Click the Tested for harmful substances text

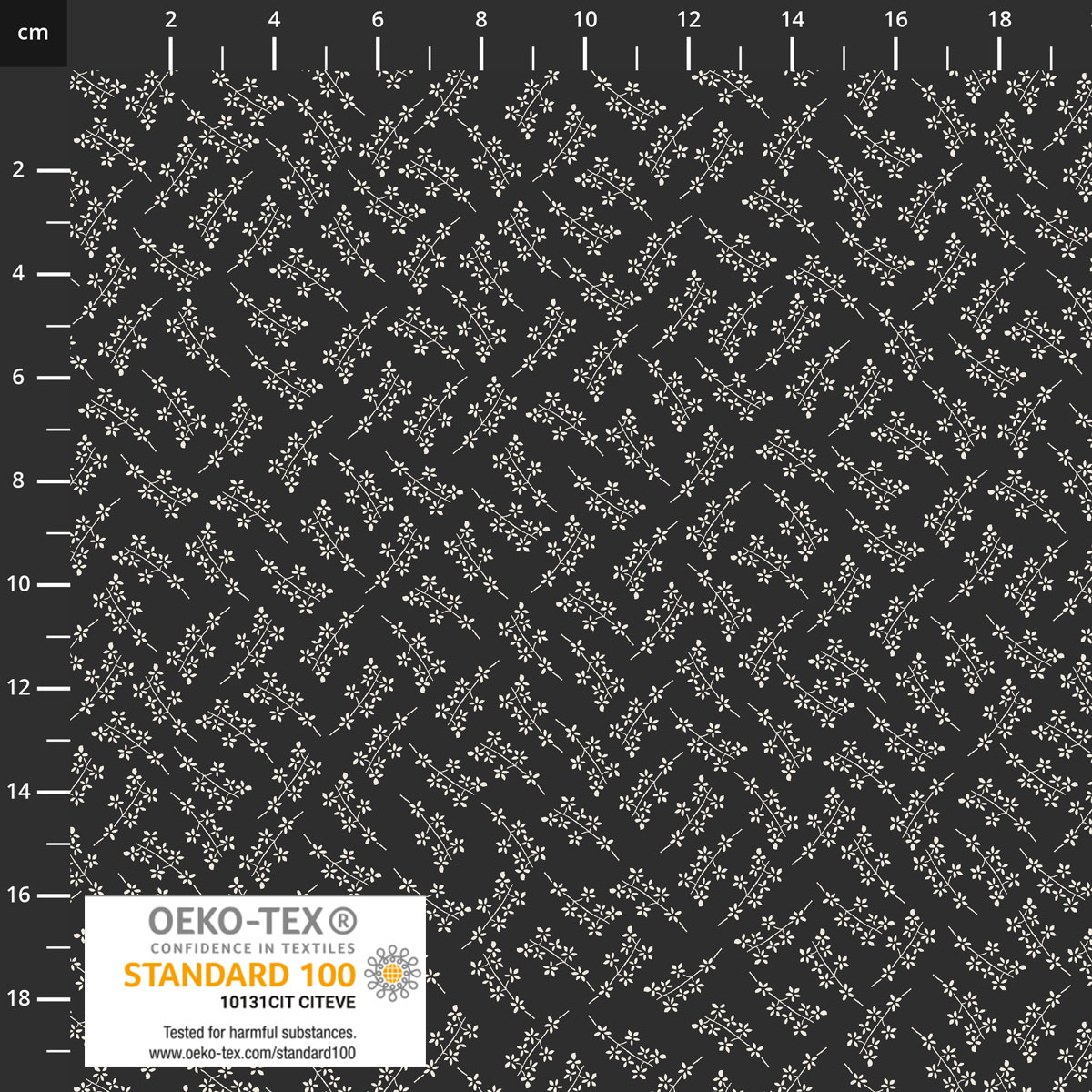coord(258,1033)
